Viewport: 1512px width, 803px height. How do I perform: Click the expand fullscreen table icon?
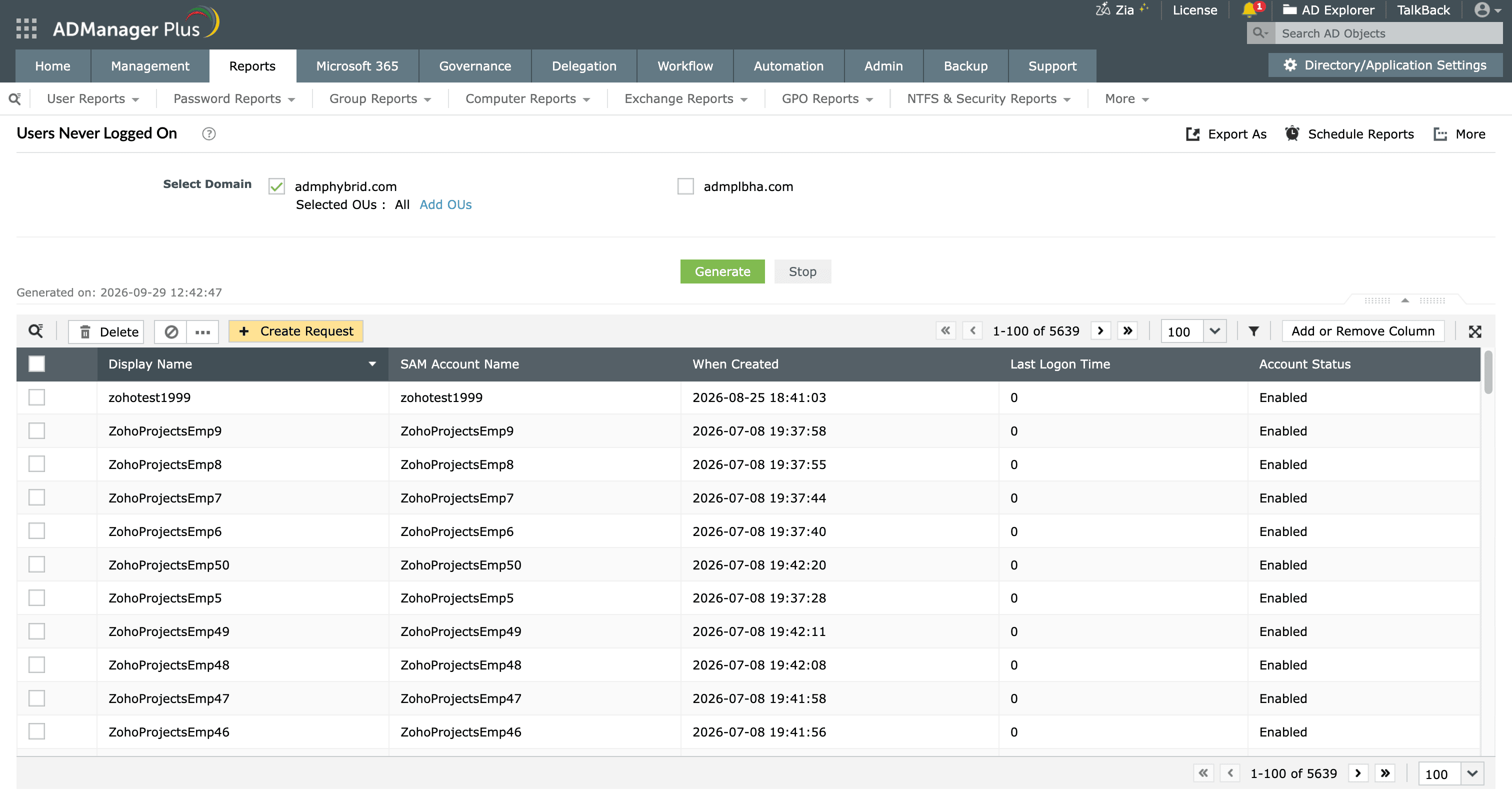pos(1475,331)
